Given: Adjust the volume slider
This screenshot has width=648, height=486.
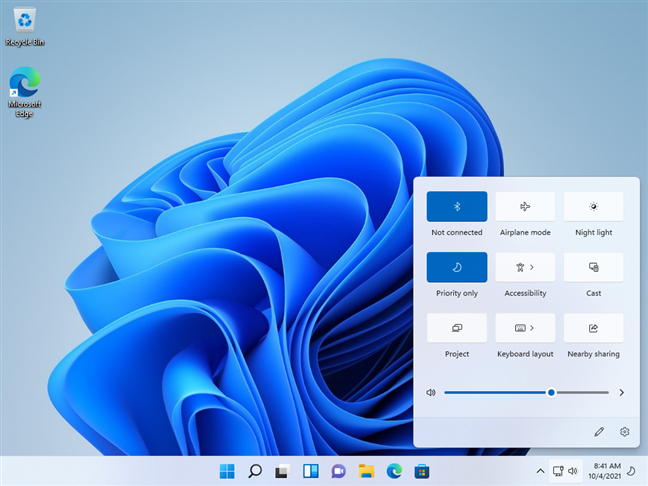Looking at the screenshot, I should pyautogui.click(x=526, y=393).
